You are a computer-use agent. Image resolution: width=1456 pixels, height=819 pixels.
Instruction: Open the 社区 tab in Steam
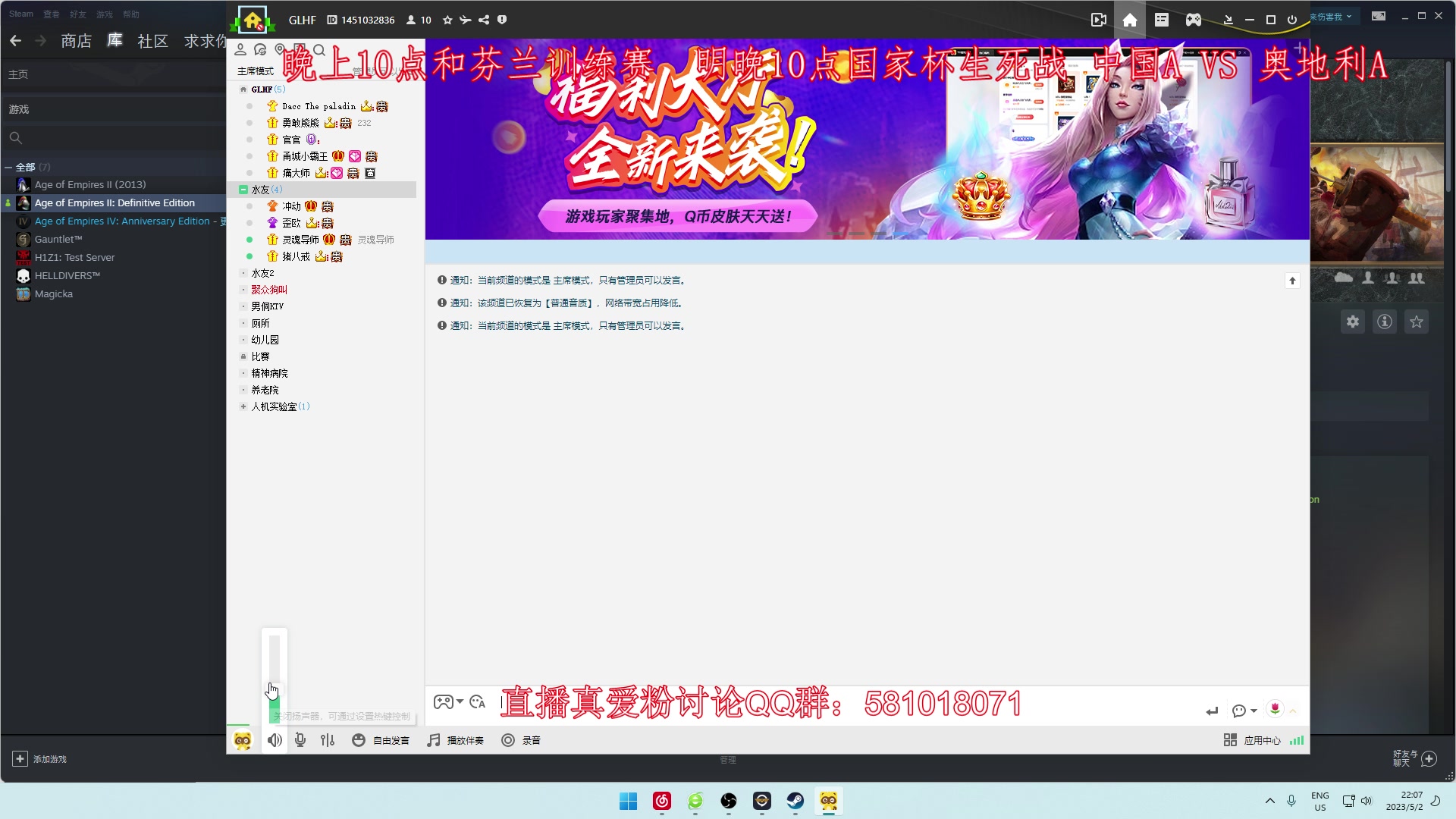(152, 41)
